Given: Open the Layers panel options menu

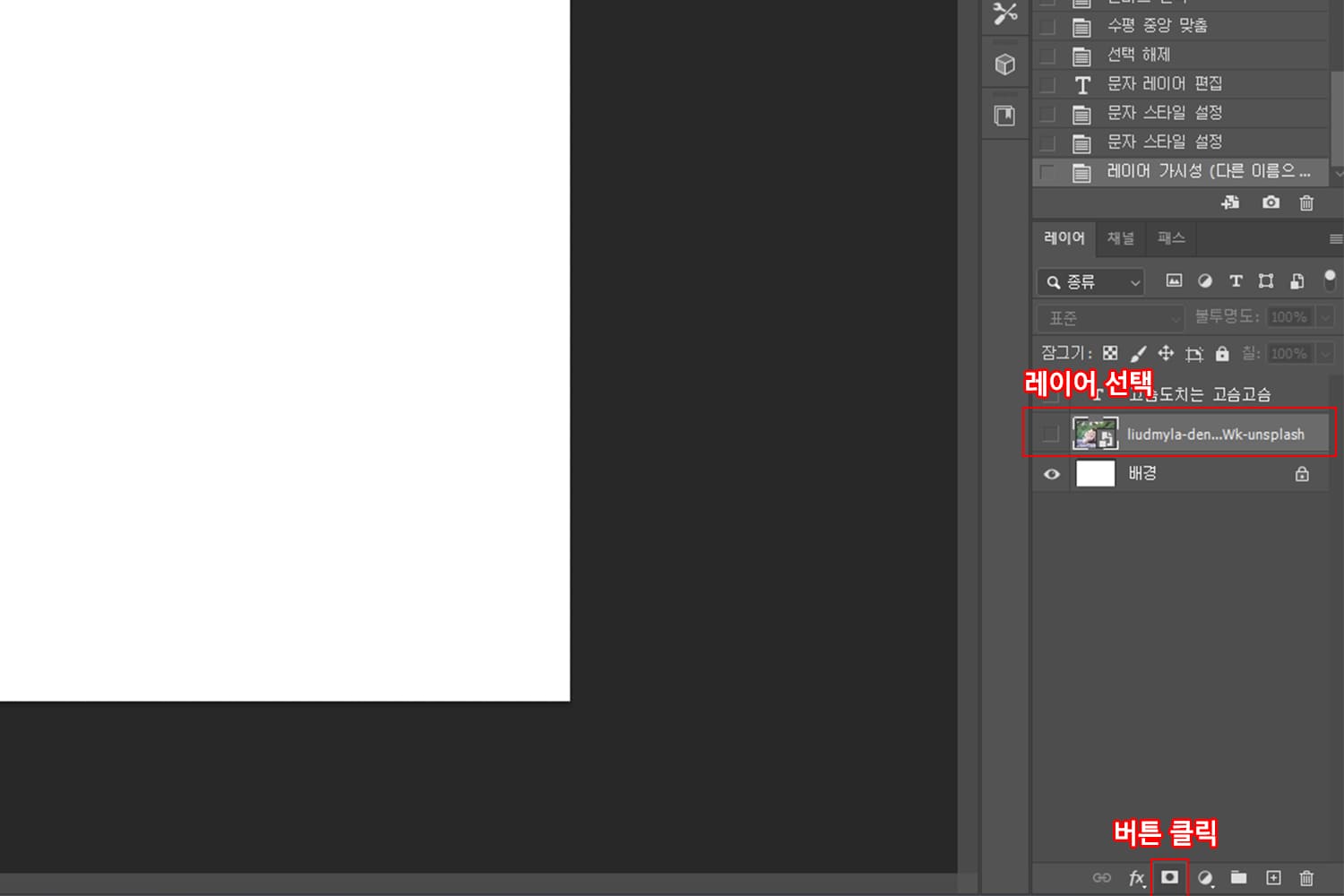Looking at the screenshot, I should click(x=1335, y=238).
